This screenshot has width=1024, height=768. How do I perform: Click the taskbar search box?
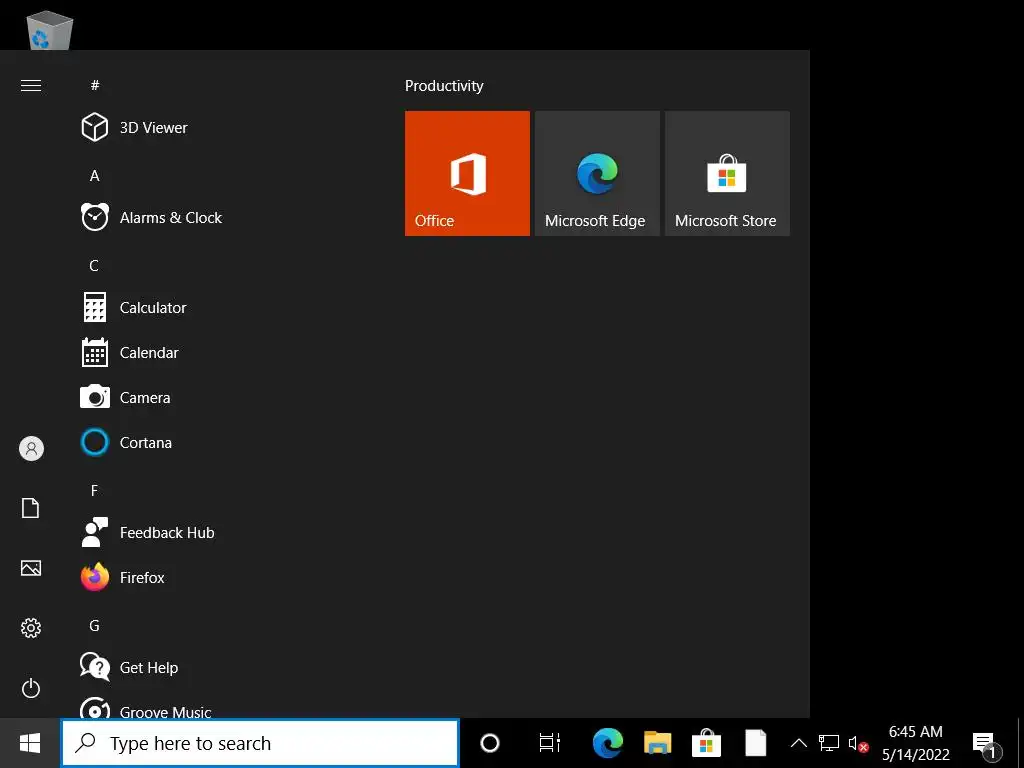pyautogui.click(x=261, y=743)
